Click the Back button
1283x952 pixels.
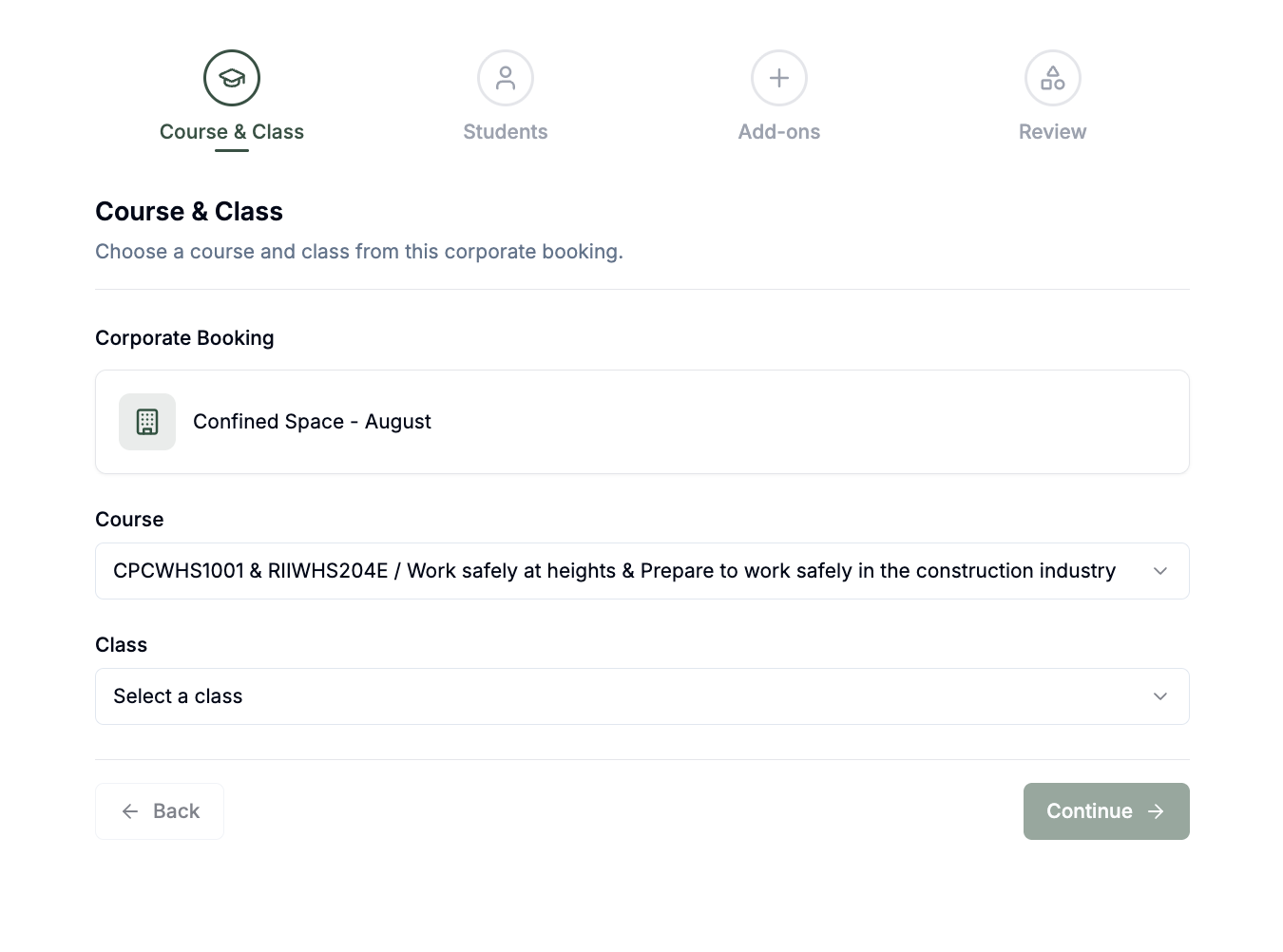(x=160, y=811)
